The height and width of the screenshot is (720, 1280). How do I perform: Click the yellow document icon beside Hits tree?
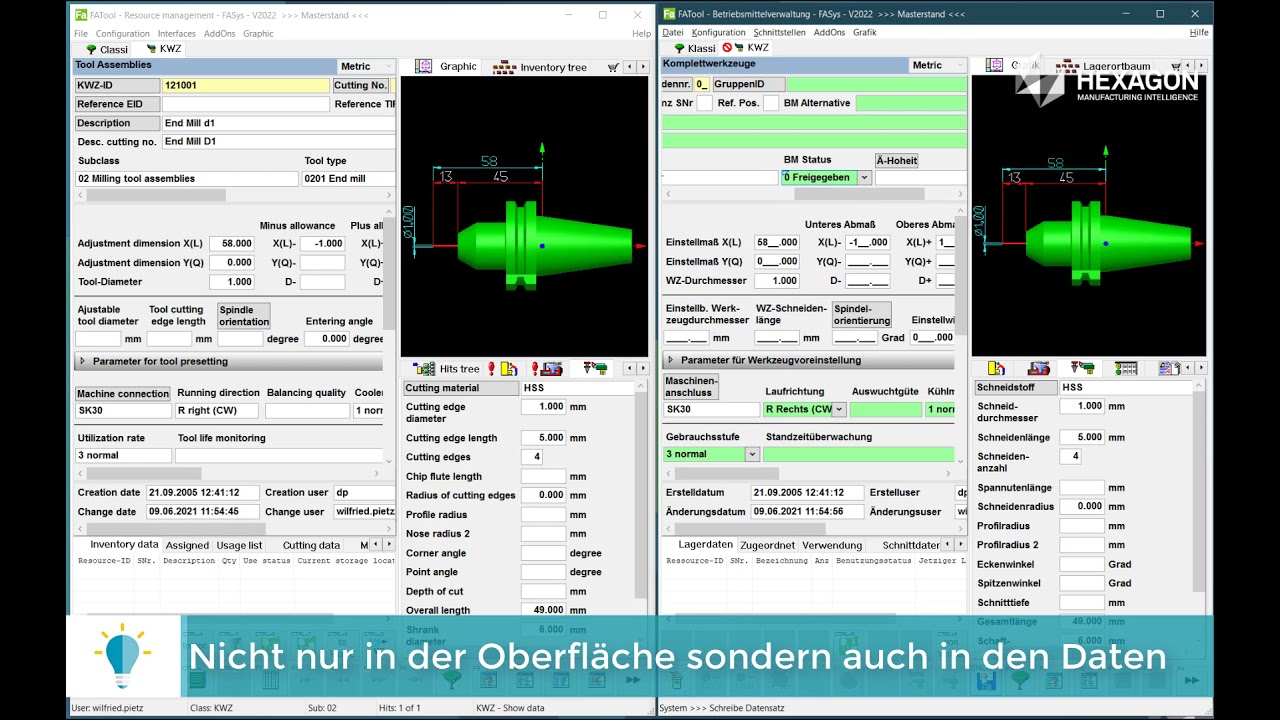pyautogui.click(x=509, y=369)
